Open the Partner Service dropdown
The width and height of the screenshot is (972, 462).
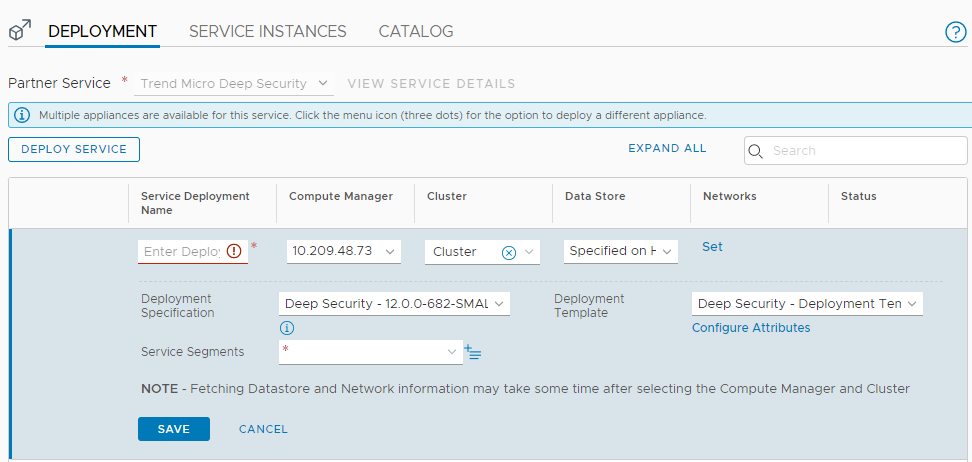[234, 84]
